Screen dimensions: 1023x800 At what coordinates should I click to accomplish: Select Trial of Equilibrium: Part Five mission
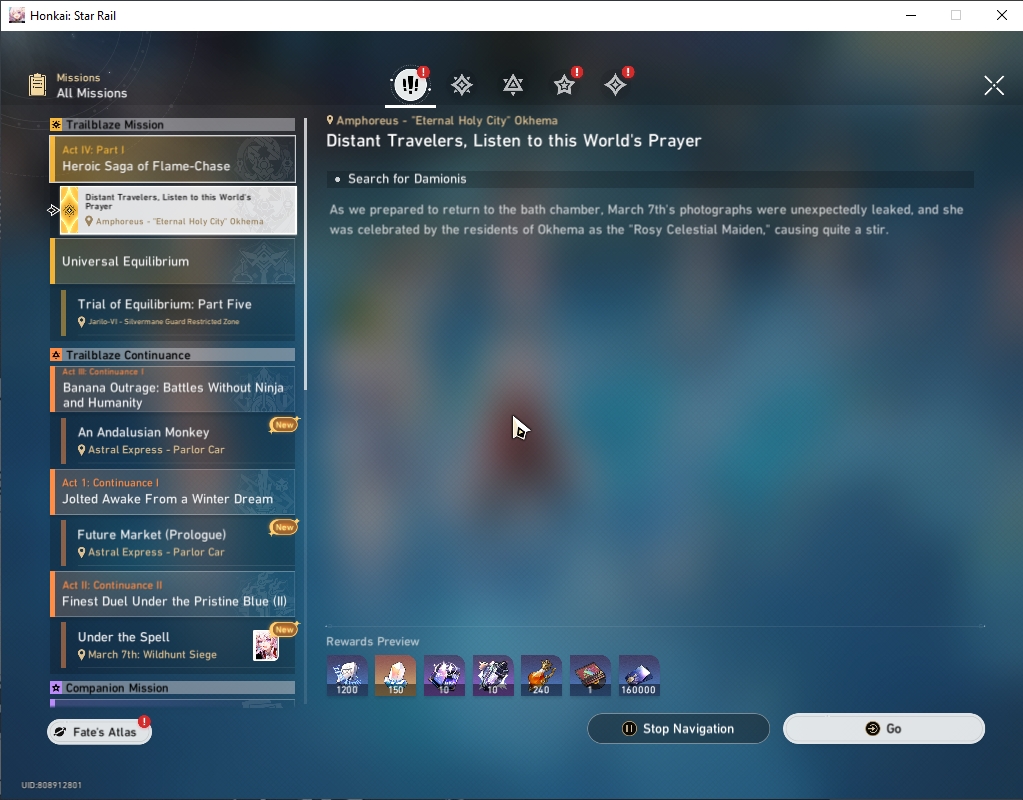[177, 312]
